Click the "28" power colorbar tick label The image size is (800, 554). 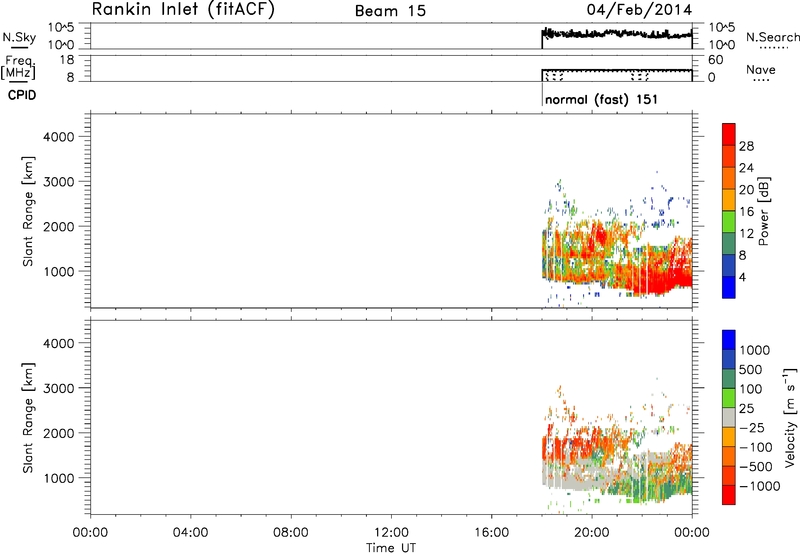coord(746,146)
